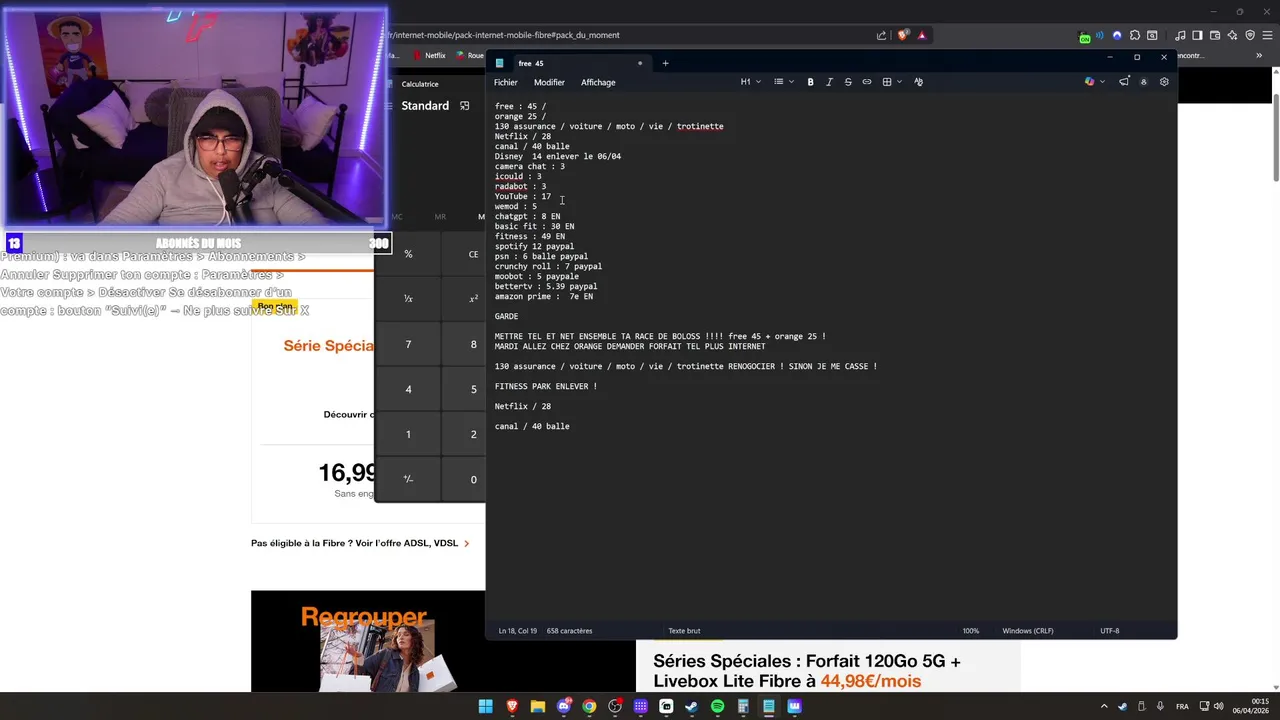
Task: Click the 'YouTube : 17' line in the note
Action: 523,196
